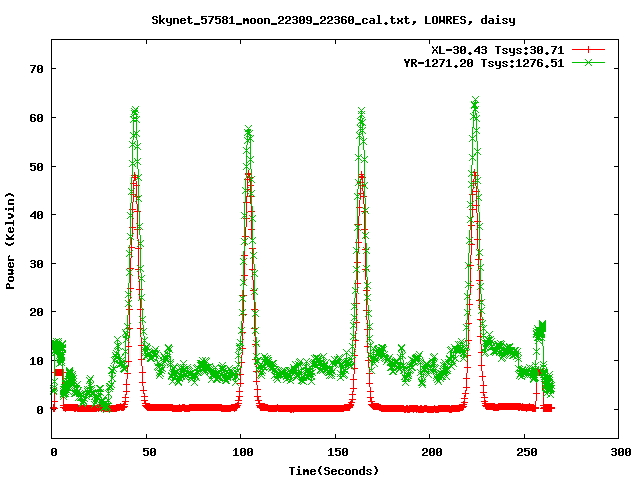640x480 pixels.
Task: Click y-axis tick label 40
Action: (x=36, y=215)
